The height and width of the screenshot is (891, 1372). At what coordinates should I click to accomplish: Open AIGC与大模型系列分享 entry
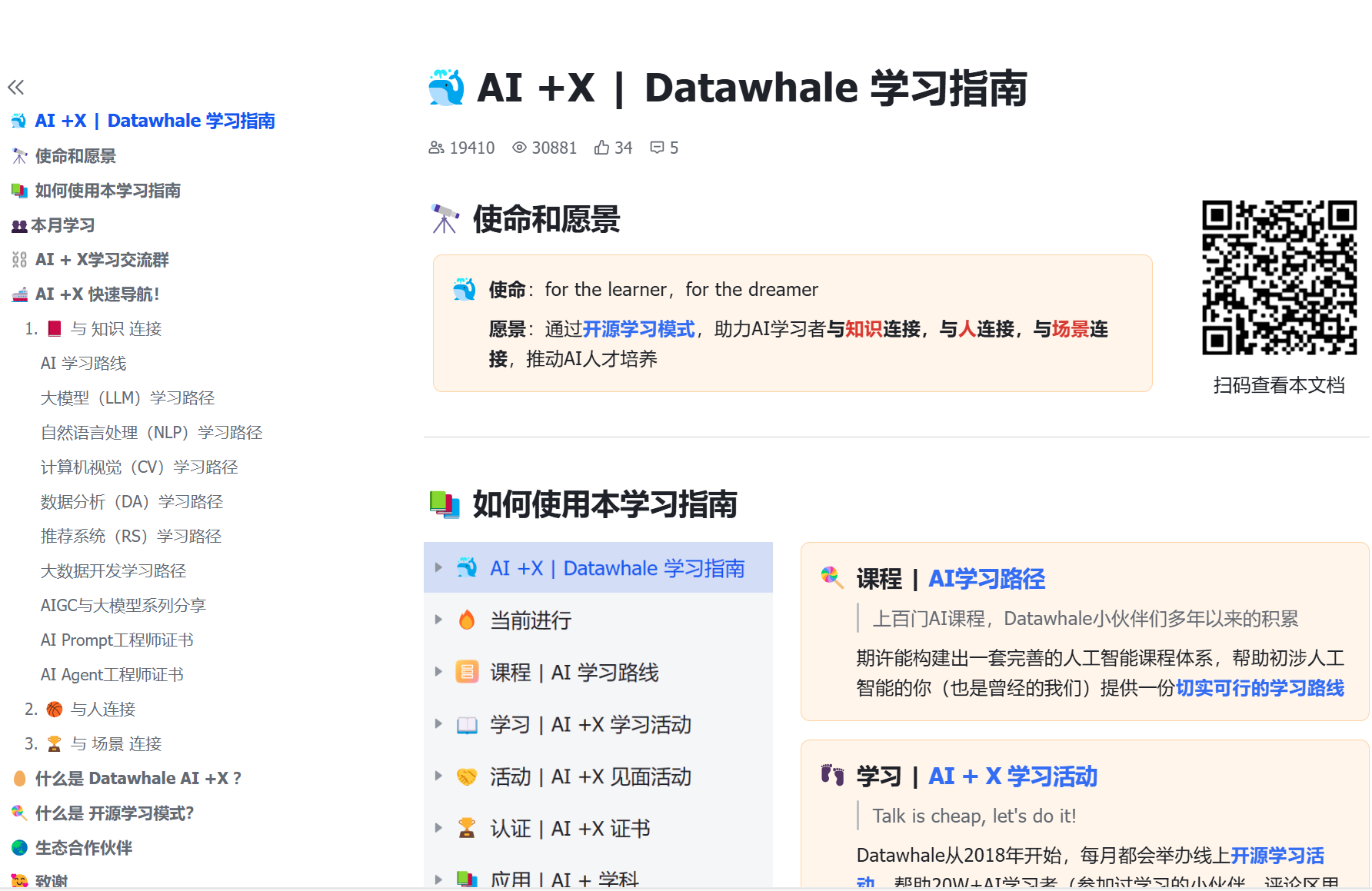[123, 606]
